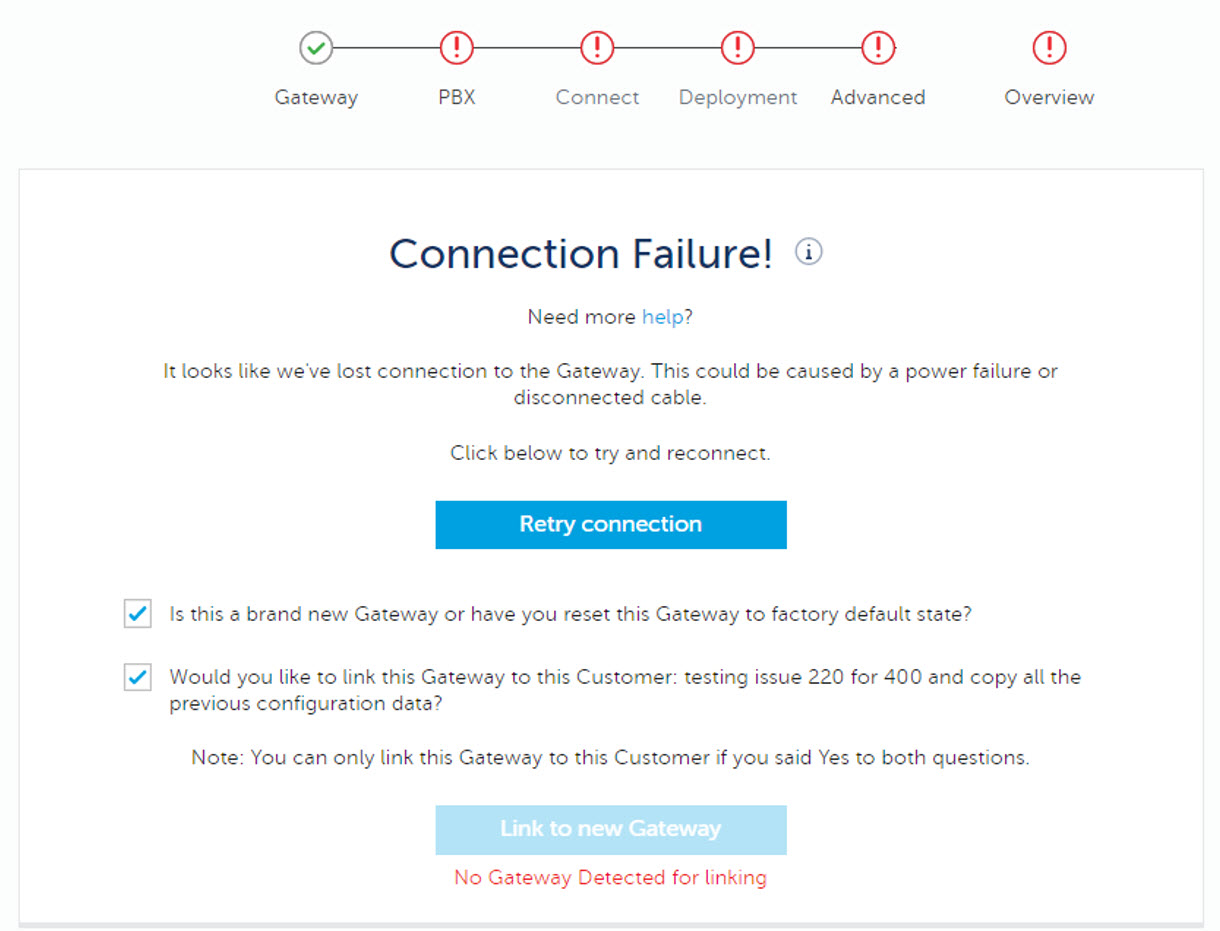Click the PBX step error icon
The width and height of the screenshot is (1220, 931).
pos(457,47)
